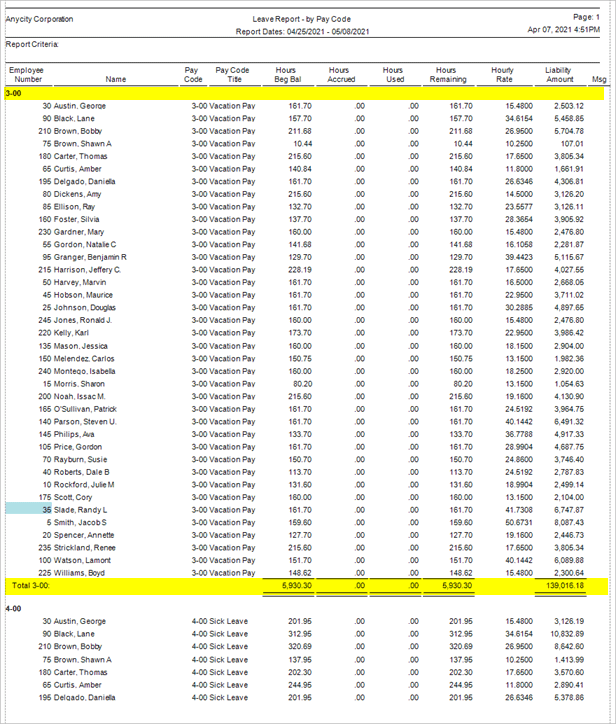Screen dimensions: 616x724
Task: Click Roberts, Dale B name
Action: [81, 472]
